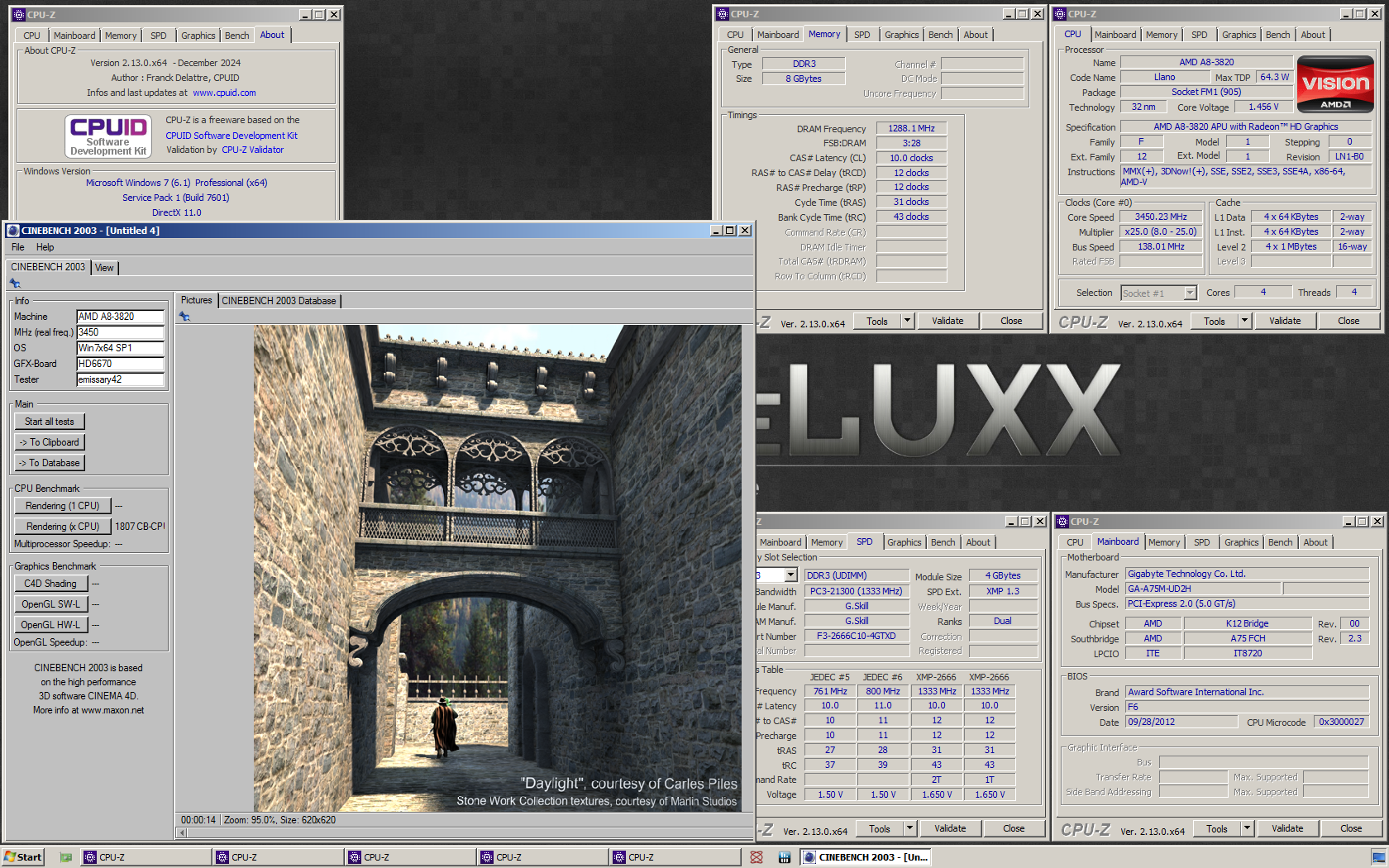Click the Show Desktop icon next to Start
1389x868 pixels.
point(65,857)
